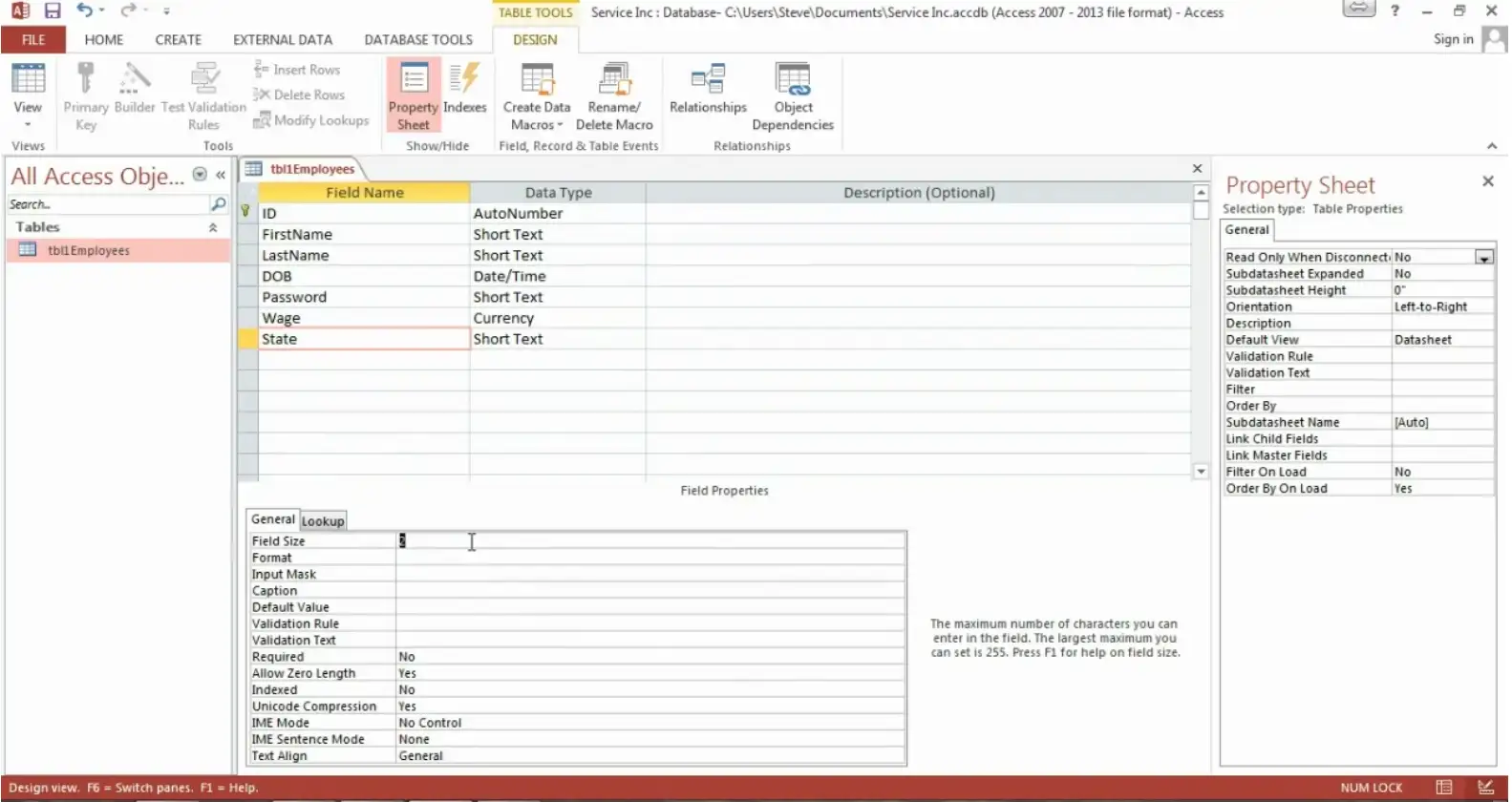Screen dimensions: 1512x802
Task: Collapse the Tables group in navigation pane
Action: (x=213, y=227)
